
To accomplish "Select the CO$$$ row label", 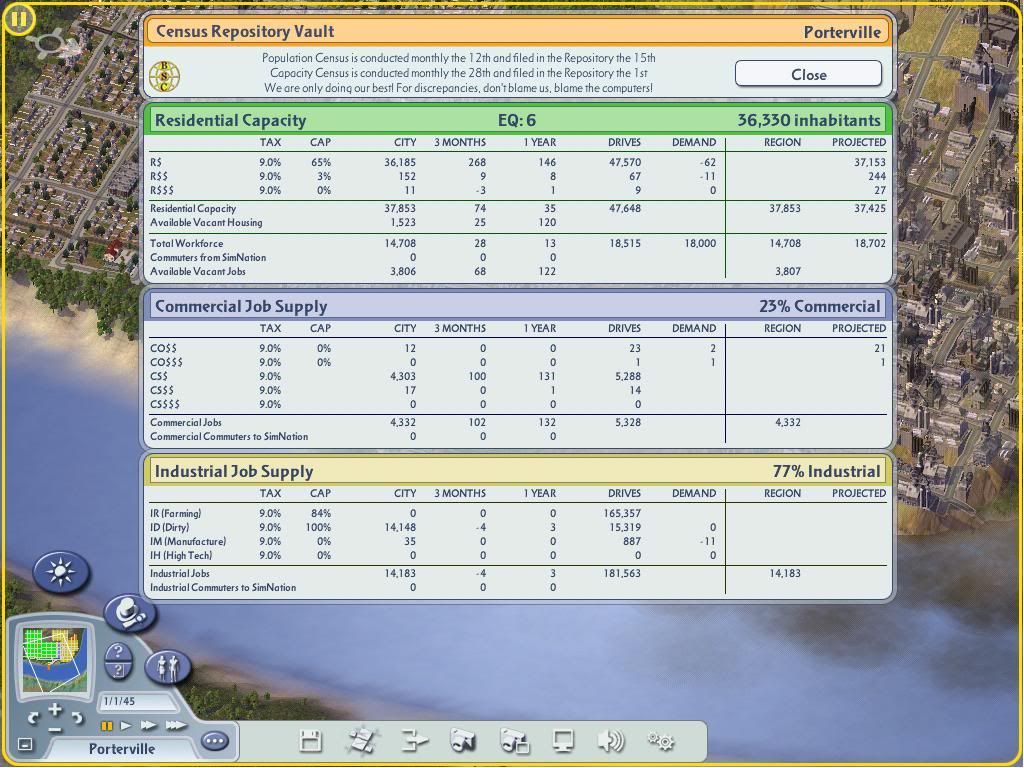I will point(167,362).
